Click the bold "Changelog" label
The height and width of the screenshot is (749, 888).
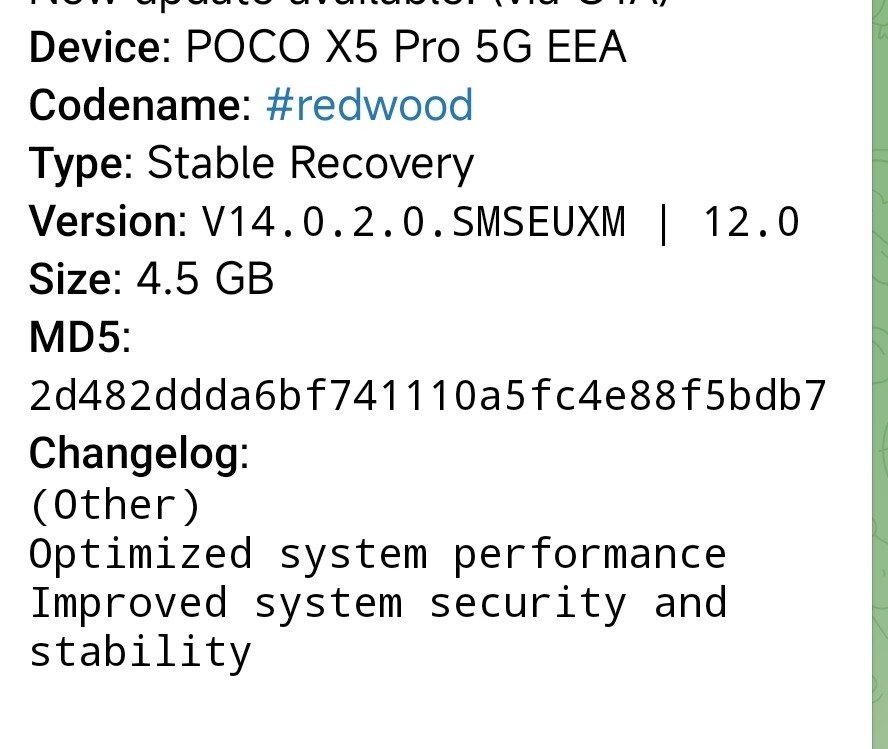pos(135,455)
